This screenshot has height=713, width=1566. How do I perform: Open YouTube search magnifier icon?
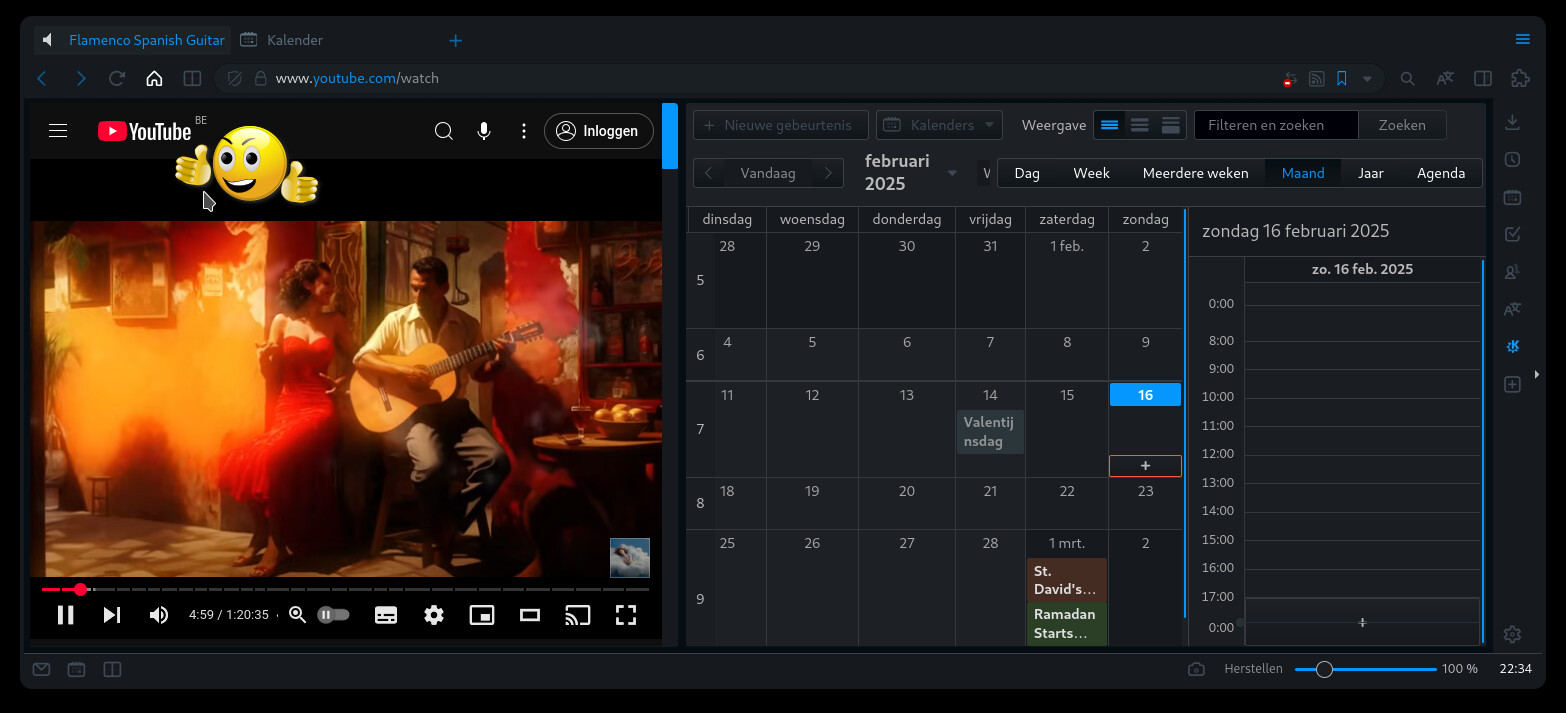[444, 131]
